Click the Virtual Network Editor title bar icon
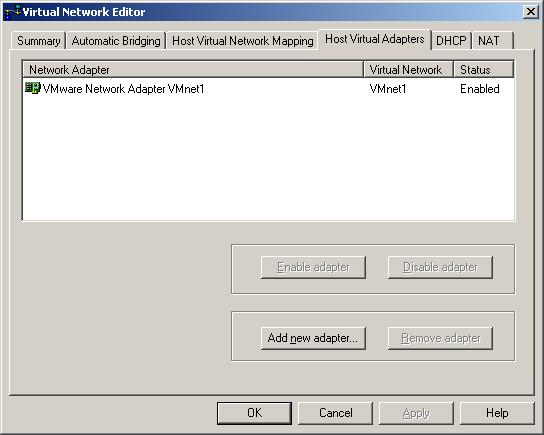544x435 pixels. [13, 12]
